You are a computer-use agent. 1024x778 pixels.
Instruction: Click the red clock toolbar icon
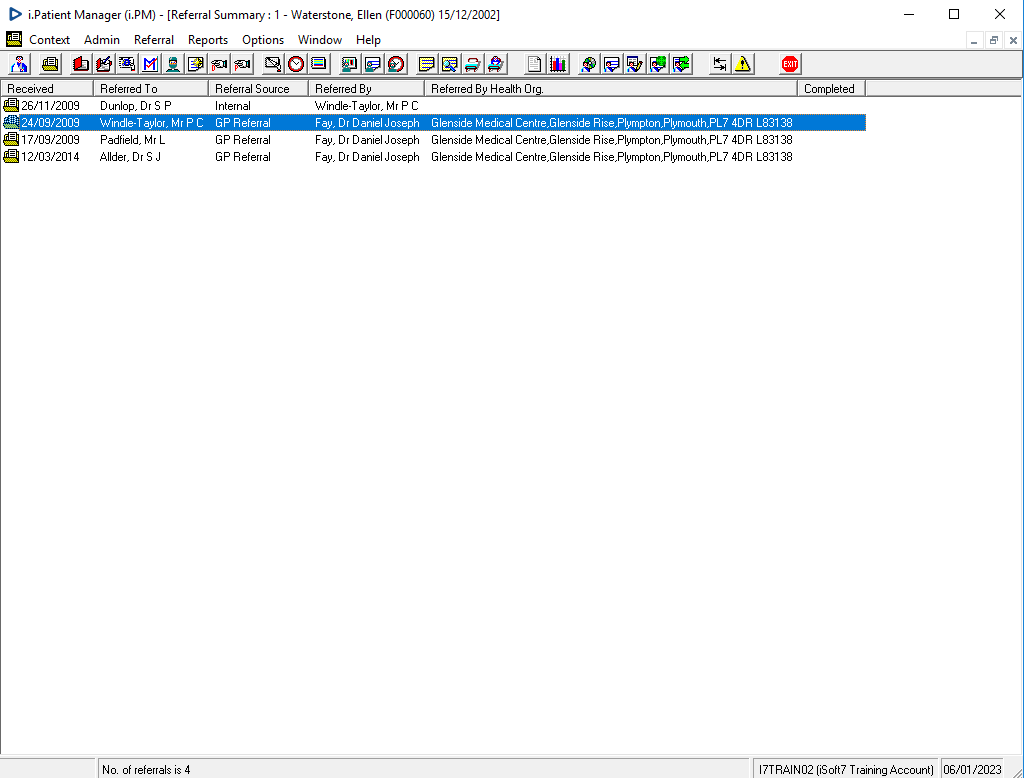(x=296, y=64)
